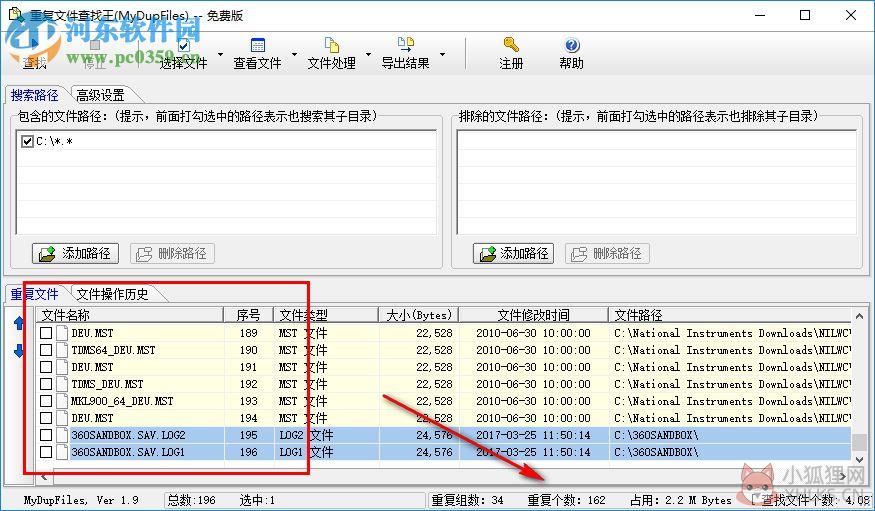Select the 24,576 size cell in row 196

[x=434, y=452]
